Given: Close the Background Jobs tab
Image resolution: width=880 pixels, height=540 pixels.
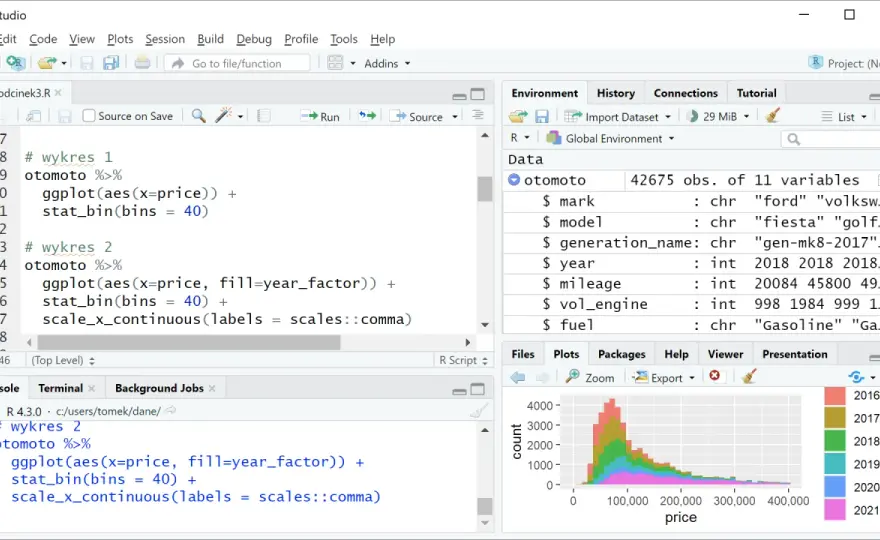Looking at the screenshot, I should [212, 388].
